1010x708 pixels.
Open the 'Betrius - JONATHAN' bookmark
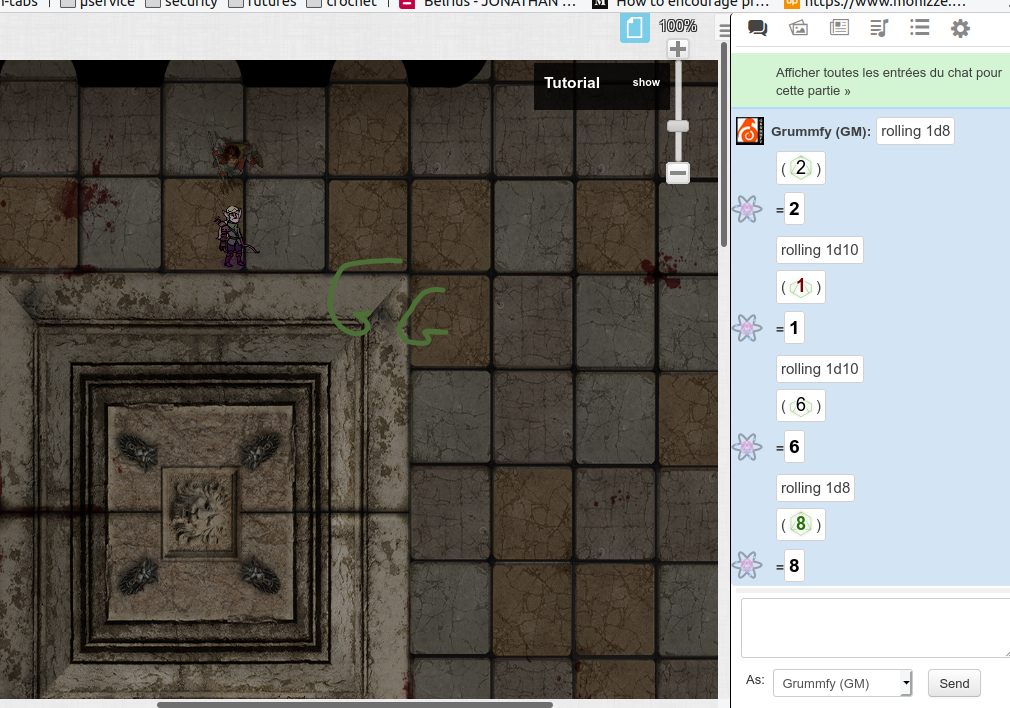488,3
